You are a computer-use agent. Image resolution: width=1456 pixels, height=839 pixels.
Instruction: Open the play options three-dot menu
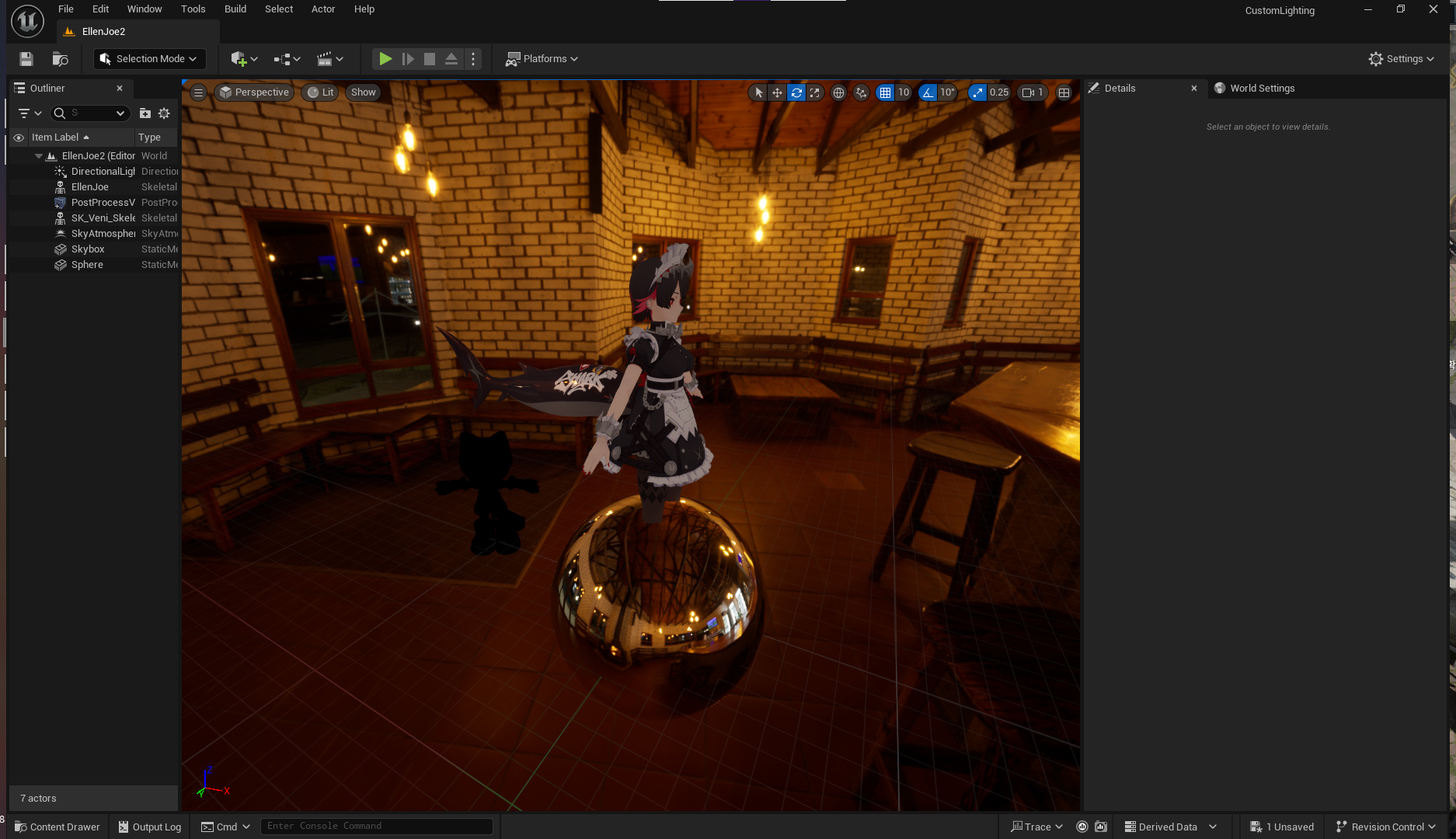473,59
